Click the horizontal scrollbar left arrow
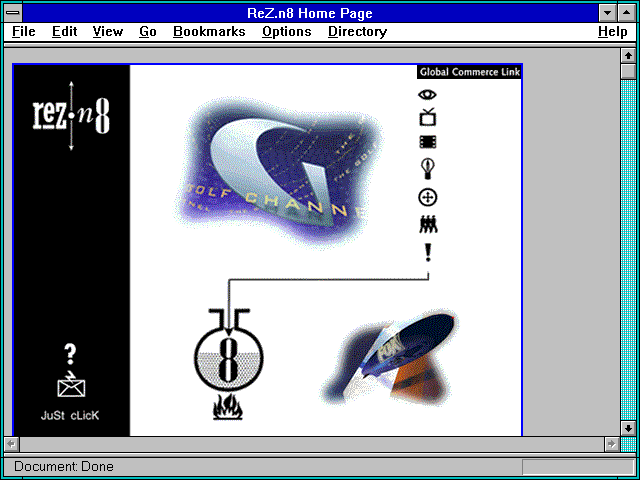Screen dimensions: 640x480 12,444
